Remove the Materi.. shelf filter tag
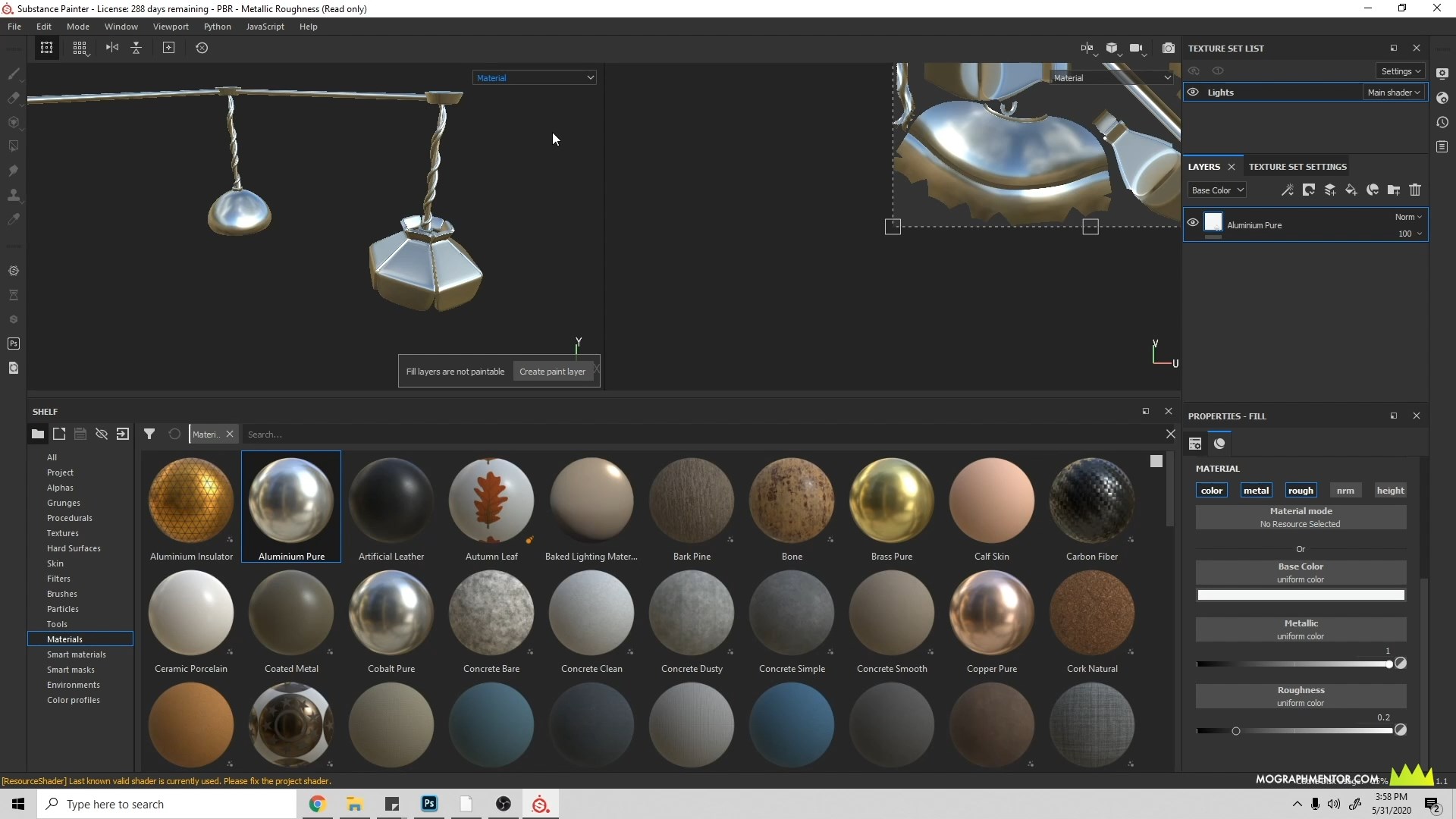Image resolution: width=1456 pixels, height=819 pixels. pyautogui.click(x=229, y=435)
